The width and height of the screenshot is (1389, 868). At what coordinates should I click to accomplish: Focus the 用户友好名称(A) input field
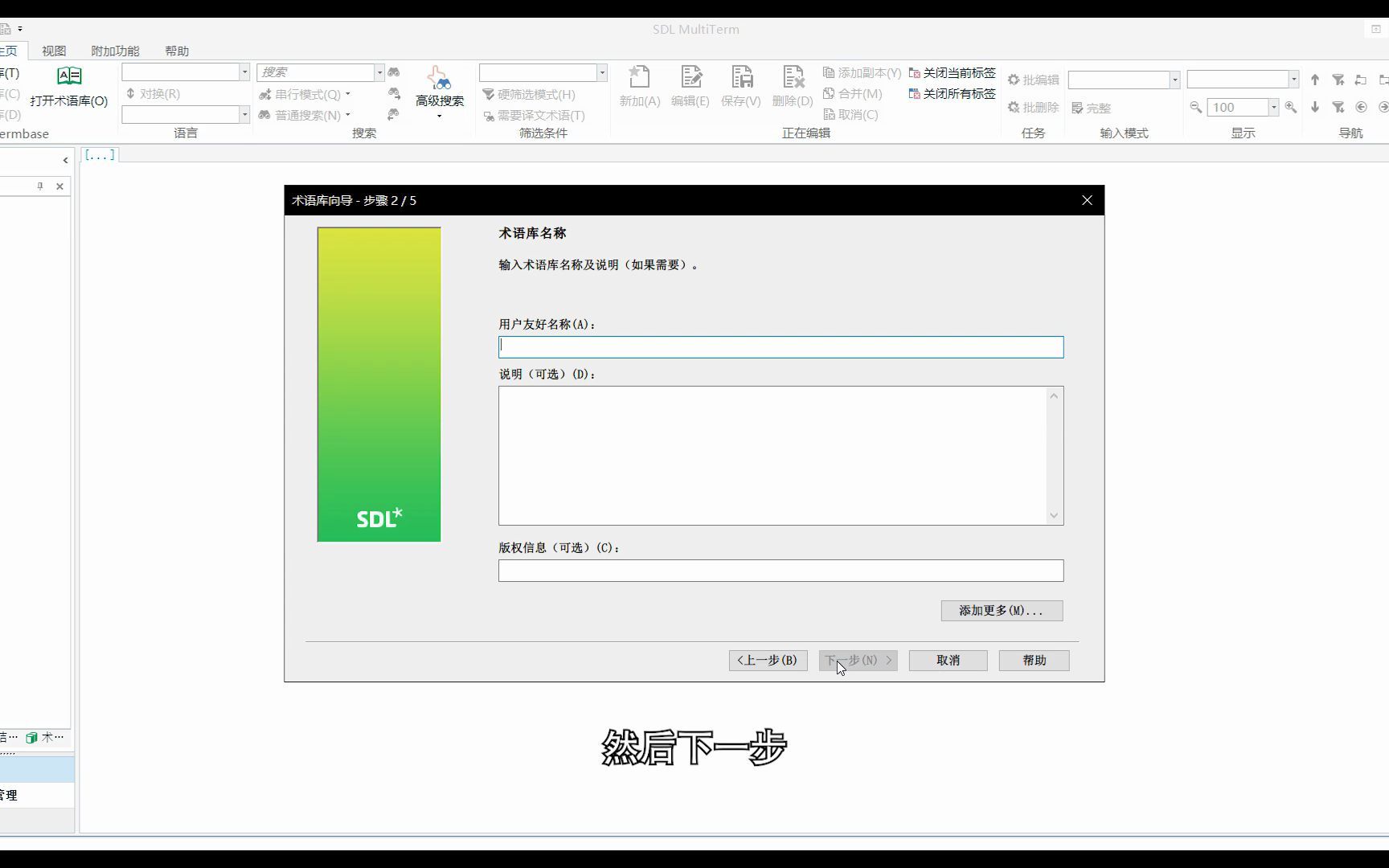(x=781, y=347)
